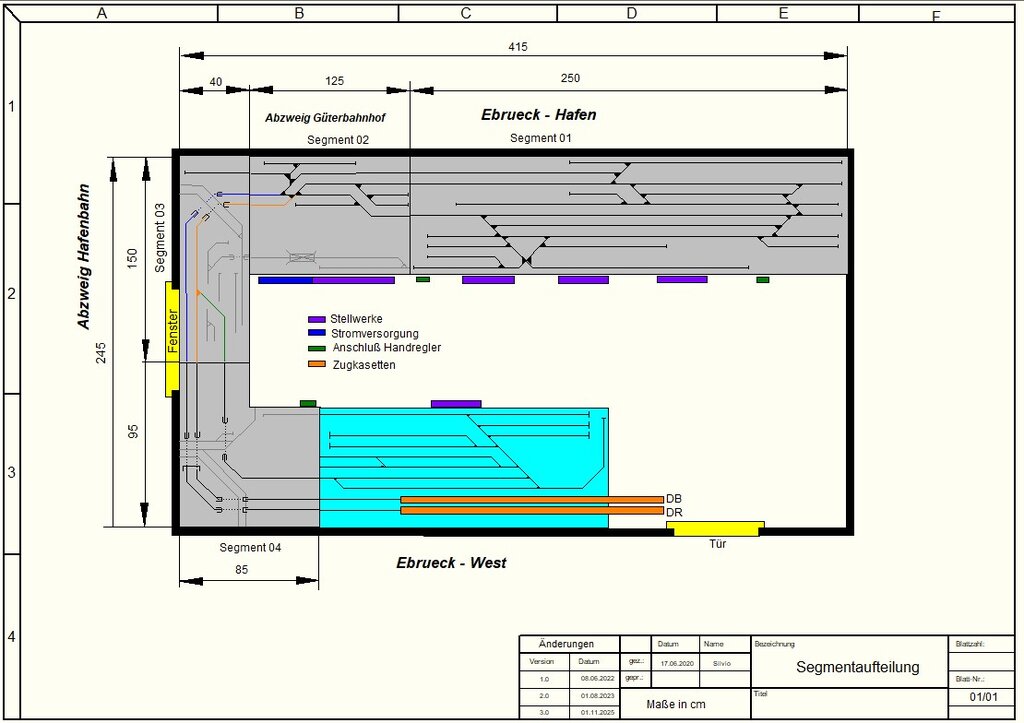Click the blue power supply bar under Segment 02
The height and width of the screenshot is (723, 1024).
[285, 280]
